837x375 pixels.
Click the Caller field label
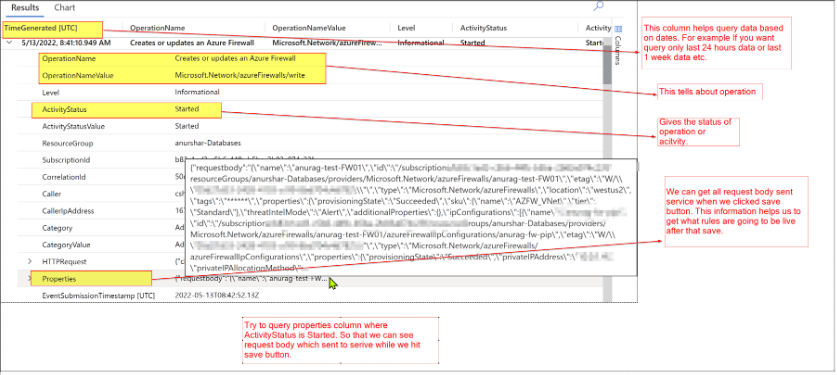(x=52, y=194)
